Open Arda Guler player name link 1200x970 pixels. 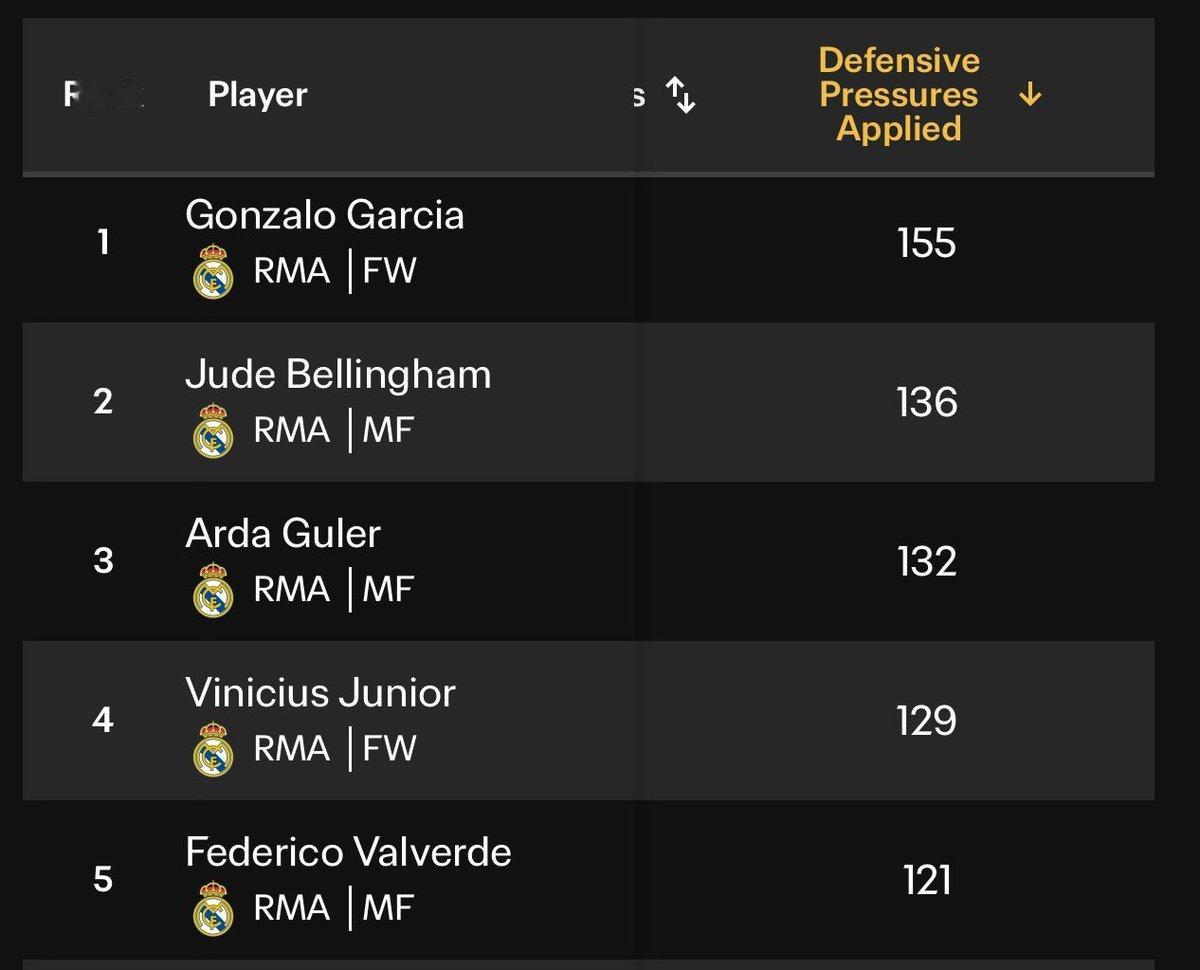coord(283,534)
